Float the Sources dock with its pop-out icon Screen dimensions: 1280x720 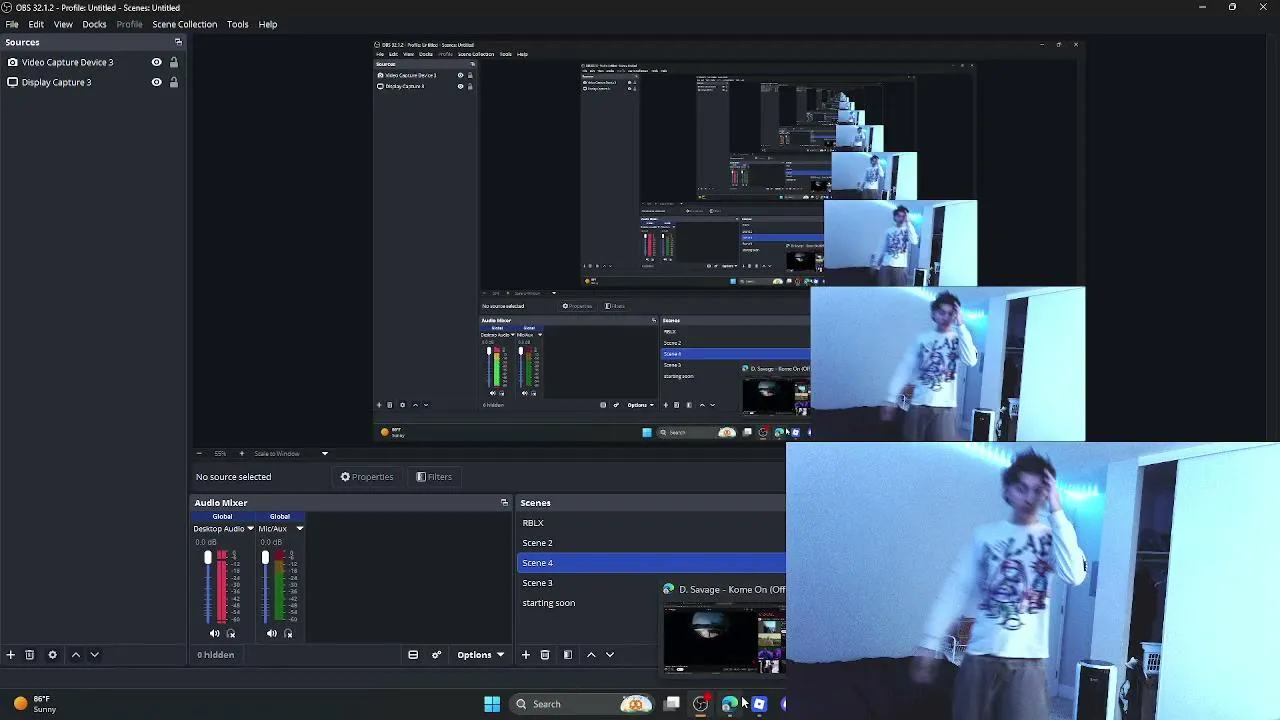point(178,42)
